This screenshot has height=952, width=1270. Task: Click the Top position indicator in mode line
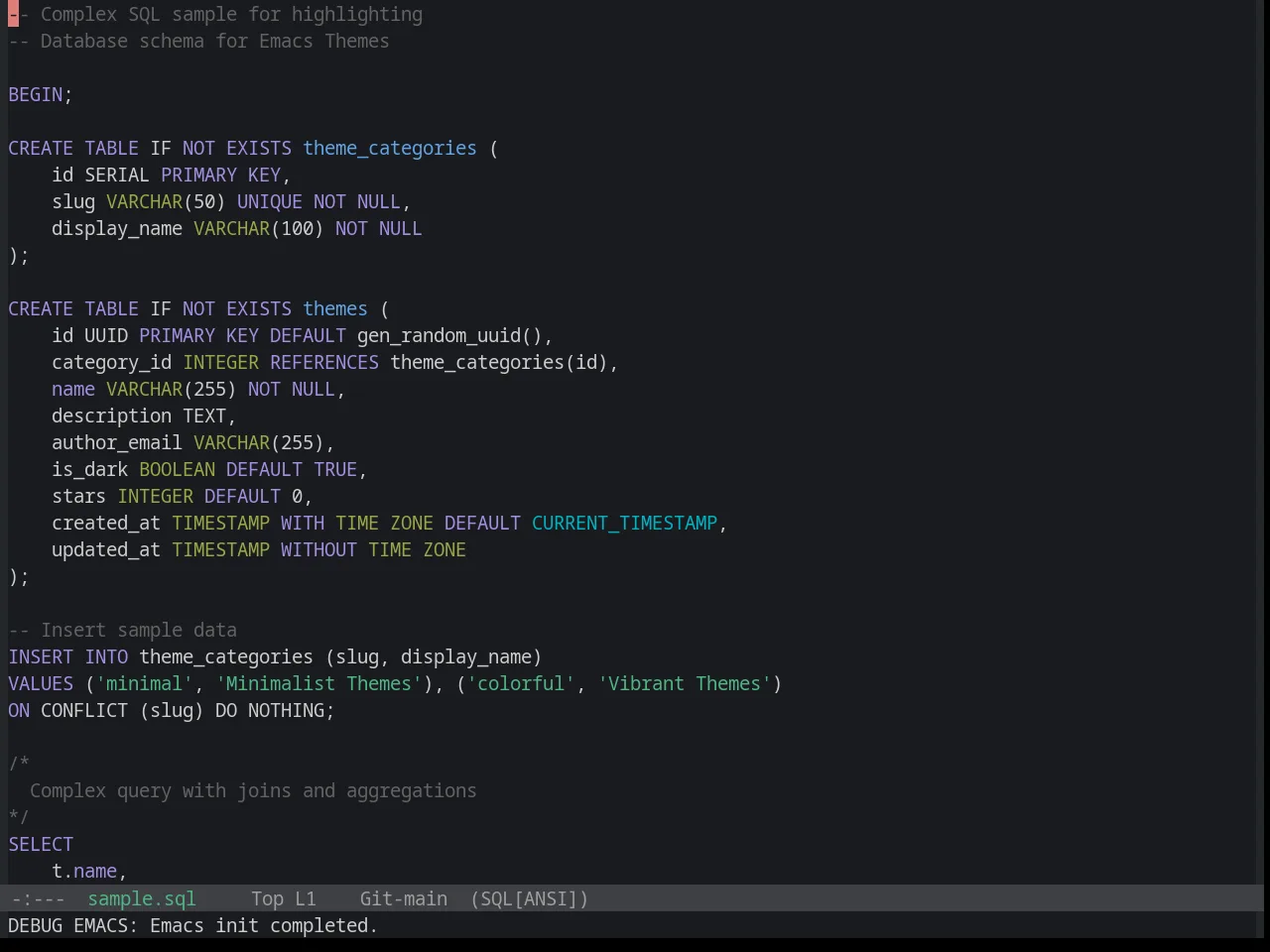coord(267,898)
